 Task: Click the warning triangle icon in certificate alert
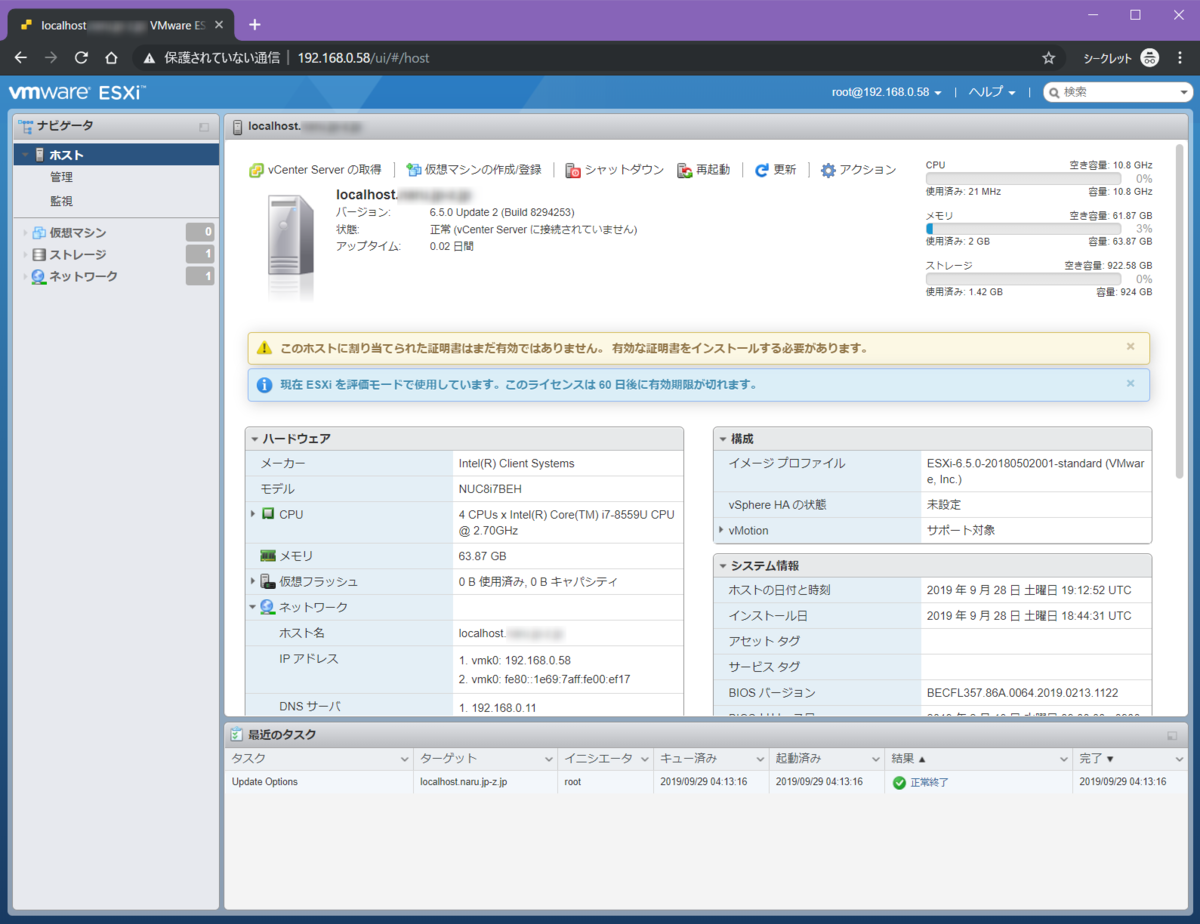click(x=264, y=348)
